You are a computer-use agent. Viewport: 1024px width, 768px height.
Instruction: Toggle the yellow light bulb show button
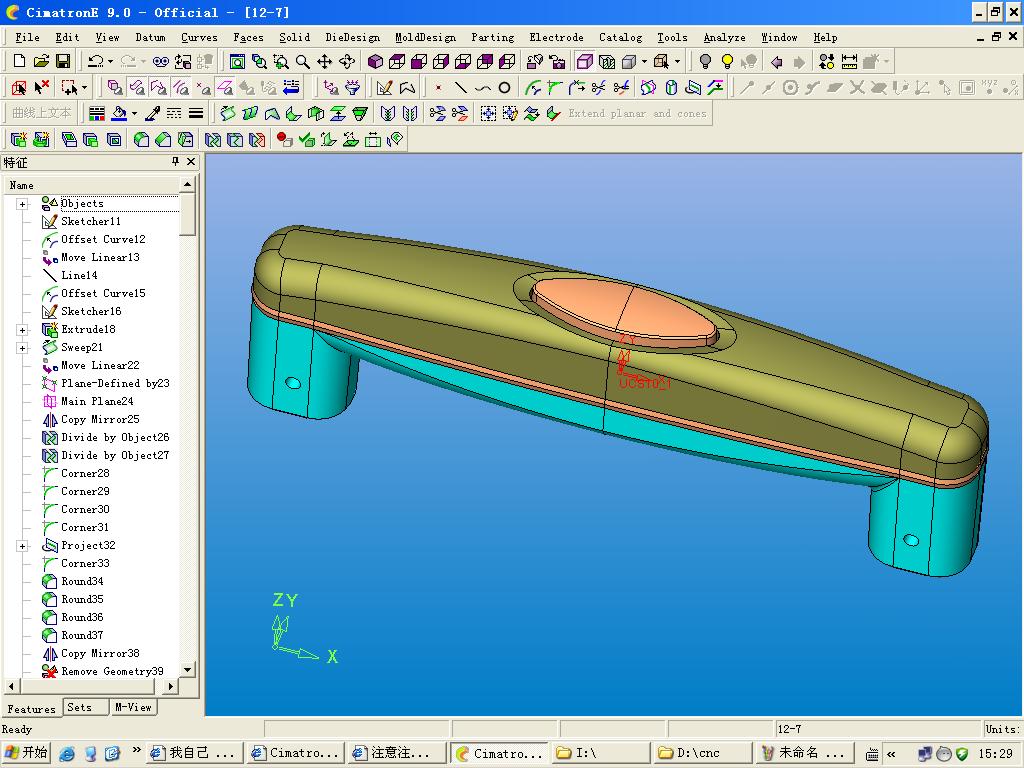[727, 61]
